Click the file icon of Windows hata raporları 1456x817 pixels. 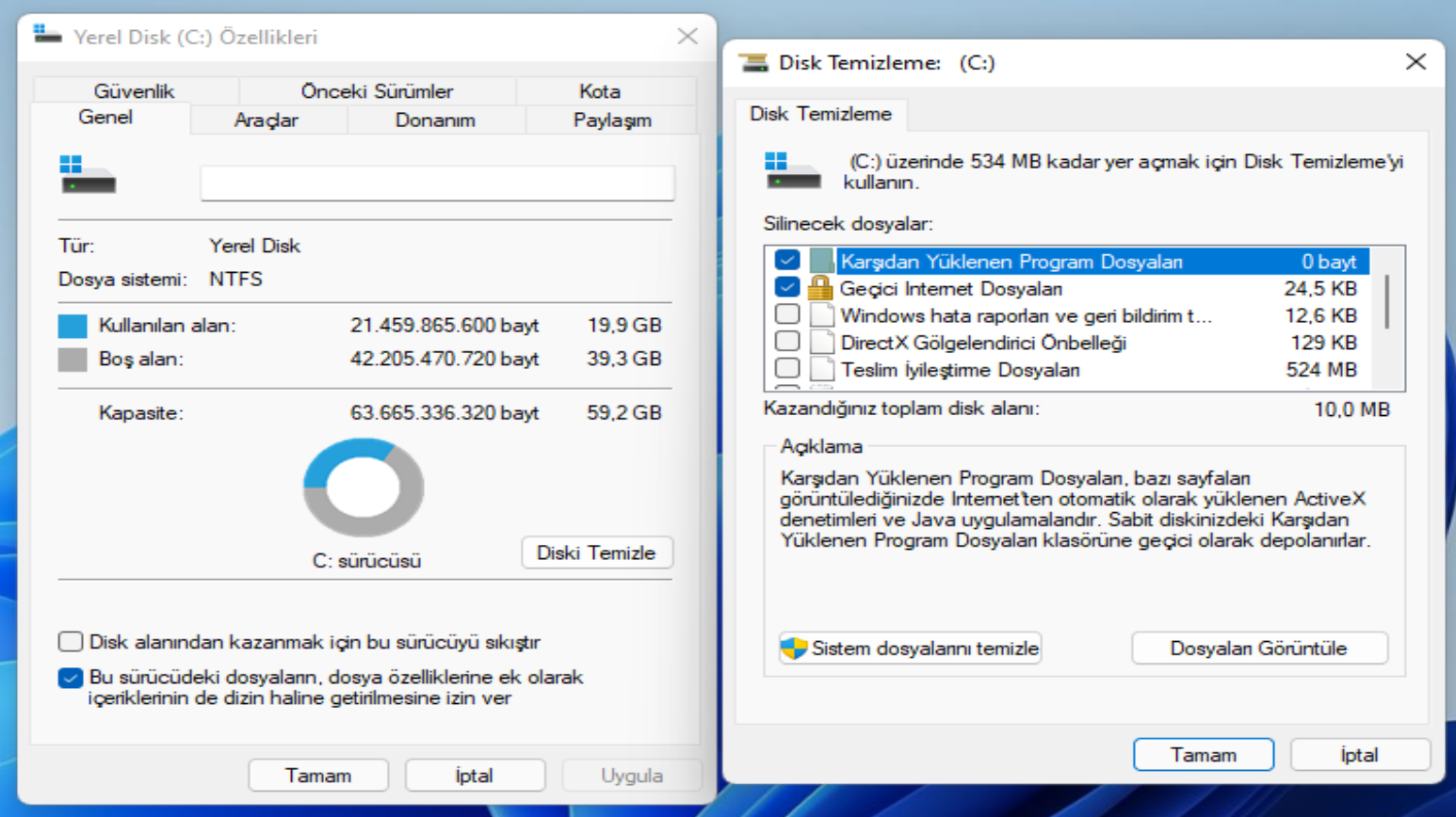click(x=821, y=314)
